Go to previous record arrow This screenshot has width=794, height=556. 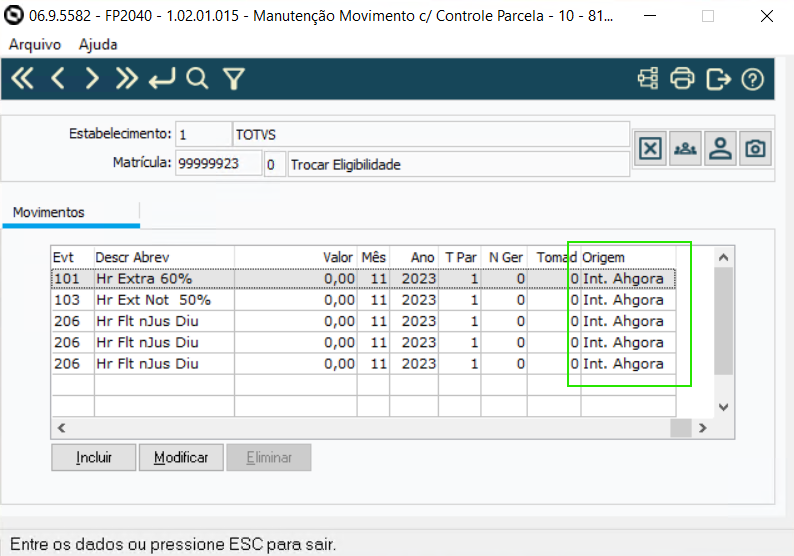[x=58, y=78]
